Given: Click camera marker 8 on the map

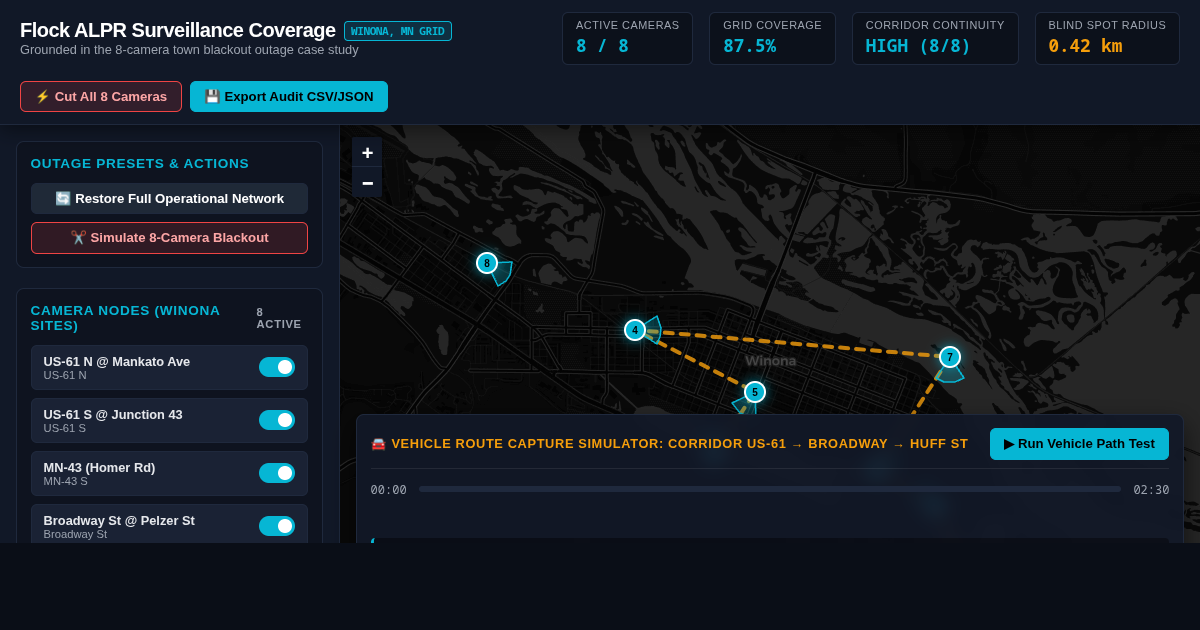Looking at the screenshot, I should (x=487, y=263).
